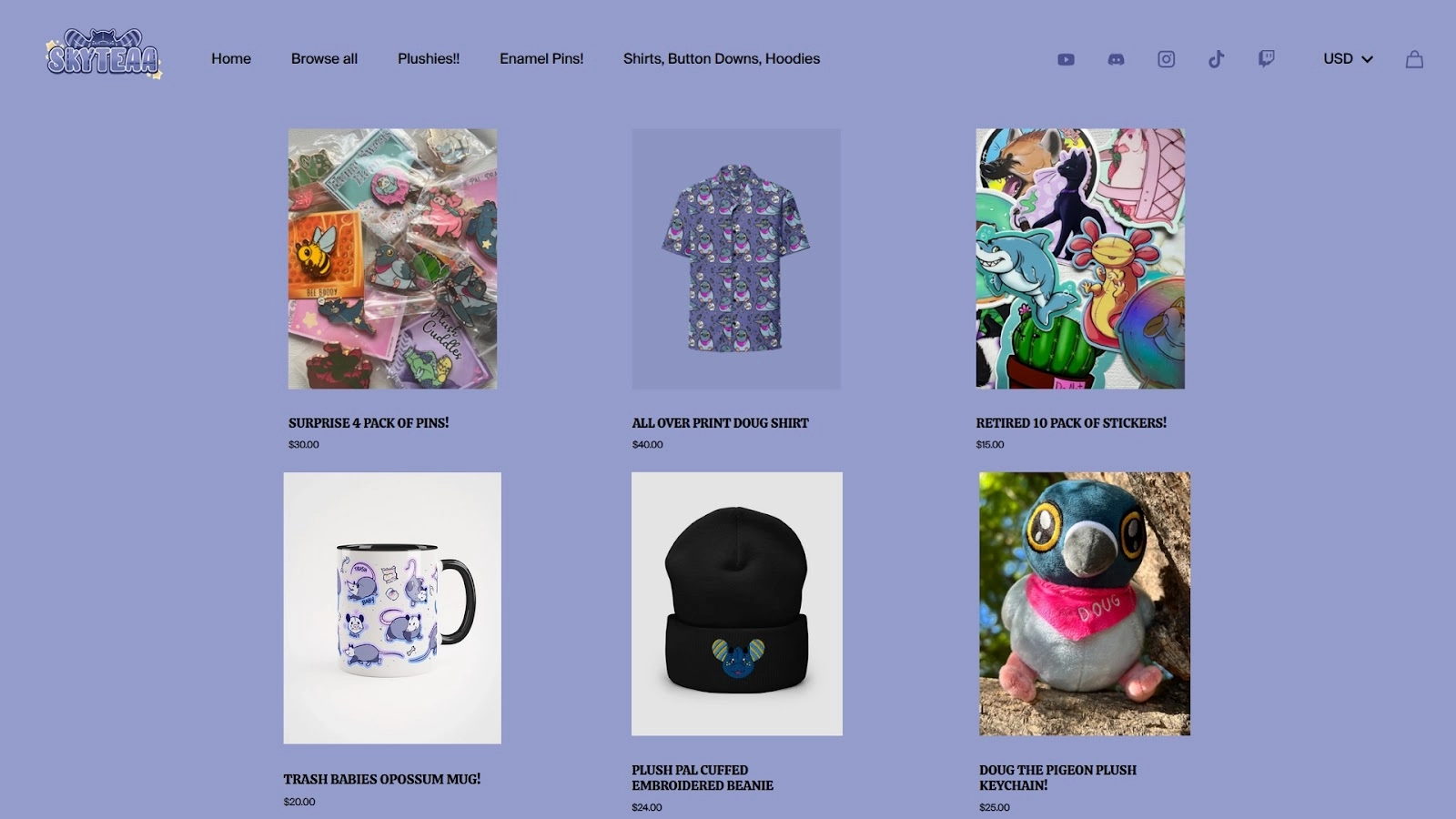
Task: Open the Browse all menu item
Action: click(324, 59)
